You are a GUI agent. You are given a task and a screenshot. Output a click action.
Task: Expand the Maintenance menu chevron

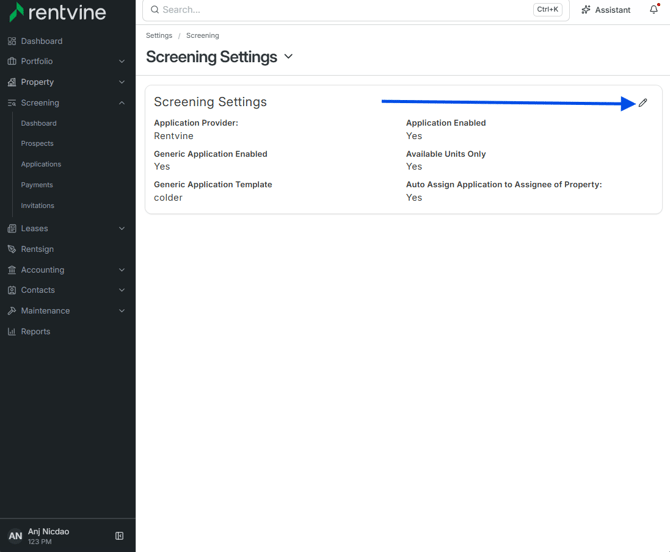[x=122, y=311]
